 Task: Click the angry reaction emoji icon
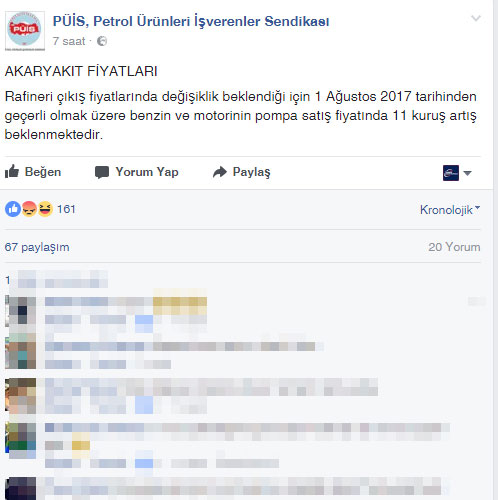click(x=29, y=209)
